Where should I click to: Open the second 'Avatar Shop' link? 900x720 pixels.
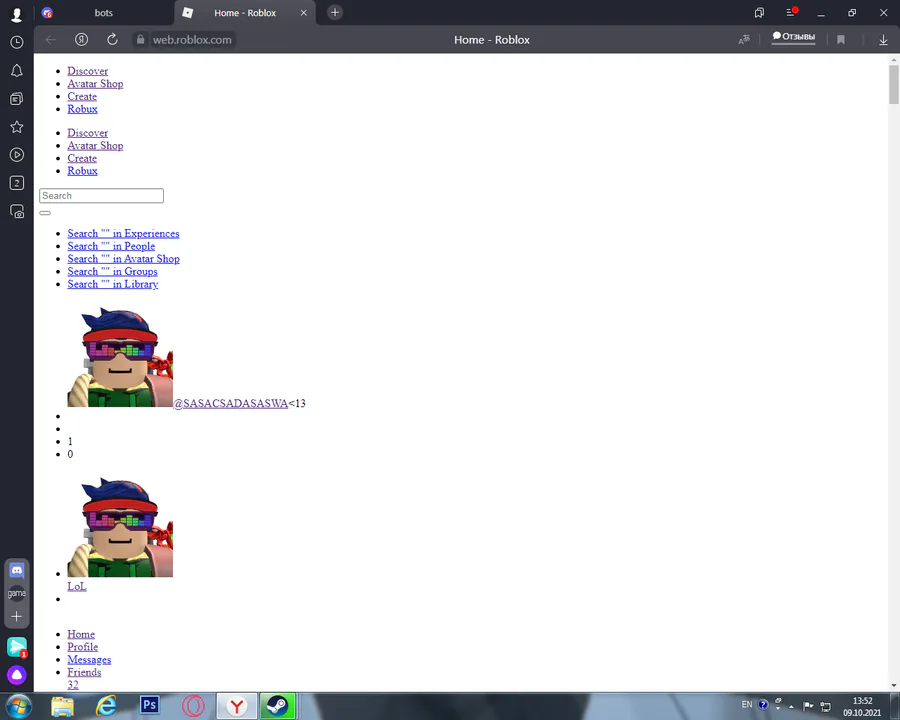point(95,146)
